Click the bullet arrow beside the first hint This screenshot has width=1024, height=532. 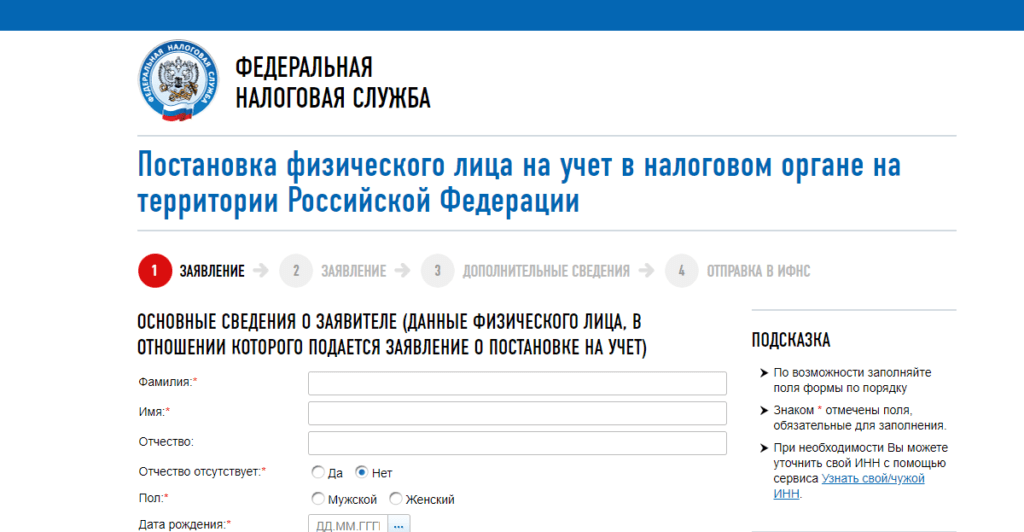[764, 373]
